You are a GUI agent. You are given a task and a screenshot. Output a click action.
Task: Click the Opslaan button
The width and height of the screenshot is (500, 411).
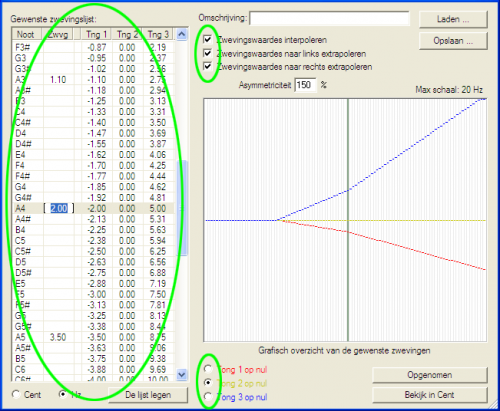453,41
